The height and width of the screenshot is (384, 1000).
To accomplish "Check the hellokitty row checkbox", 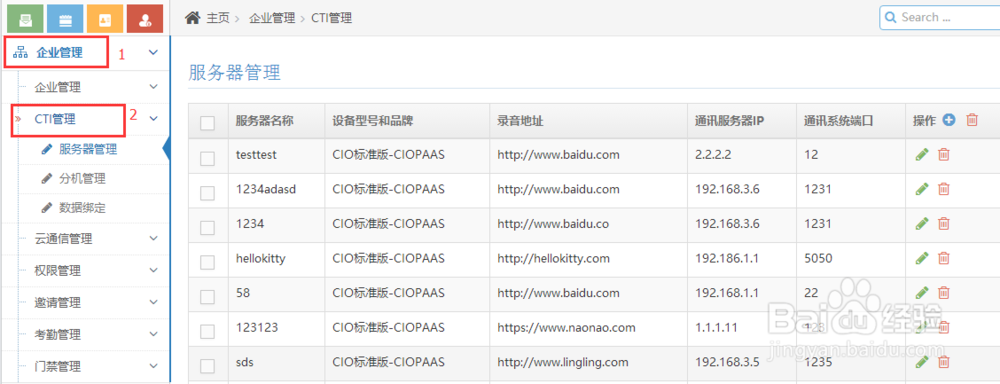I will click(207, 262).
